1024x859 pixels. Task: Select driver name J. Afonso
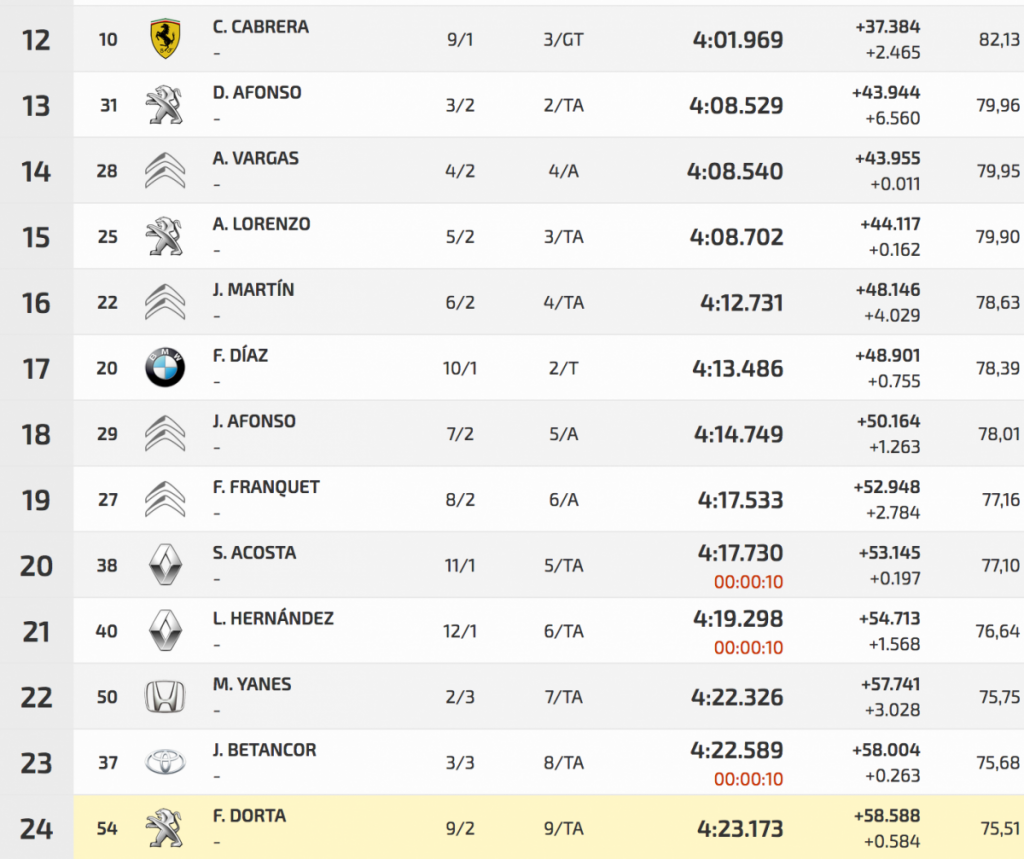[254, 421]
